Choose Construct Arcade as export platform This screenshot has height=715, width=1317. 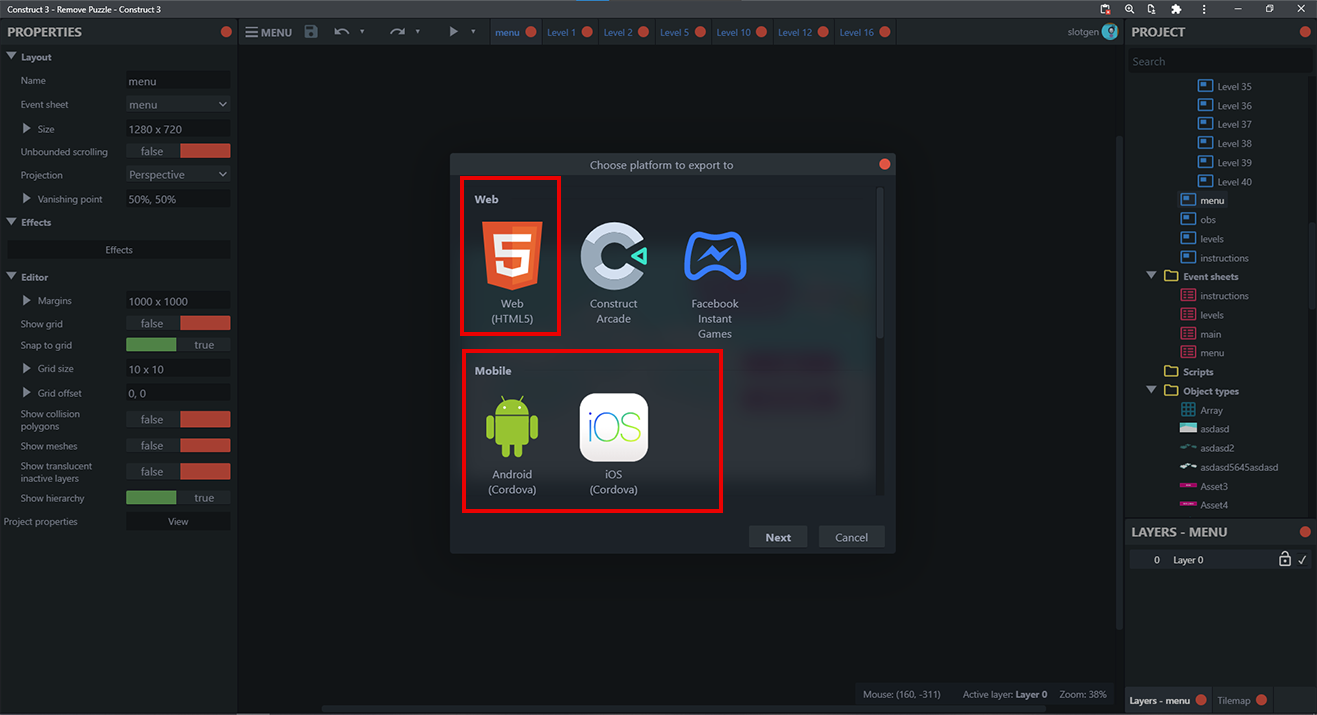point(613,273)
